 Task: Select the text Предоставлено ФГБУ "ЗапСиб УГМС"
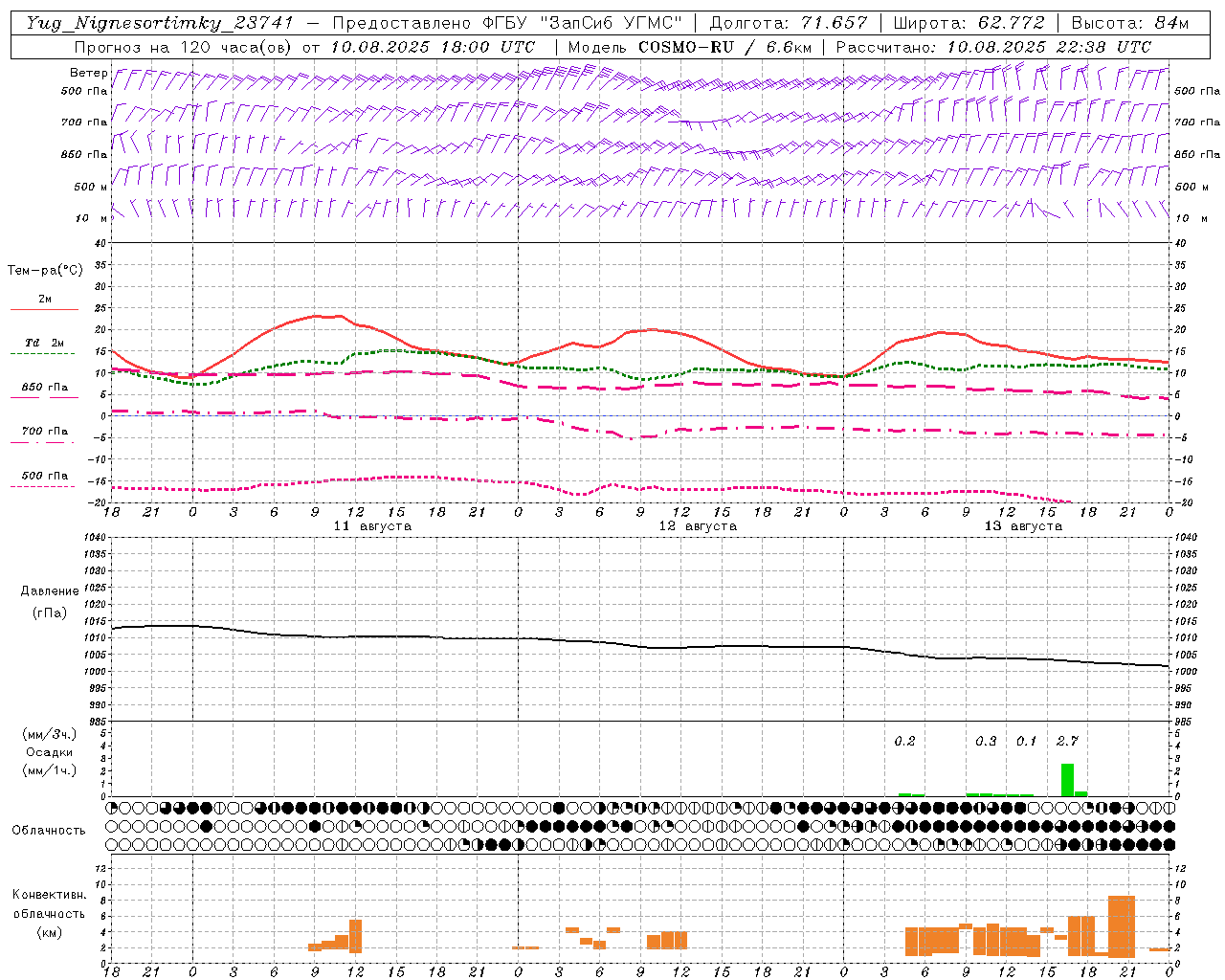point(507,23)
